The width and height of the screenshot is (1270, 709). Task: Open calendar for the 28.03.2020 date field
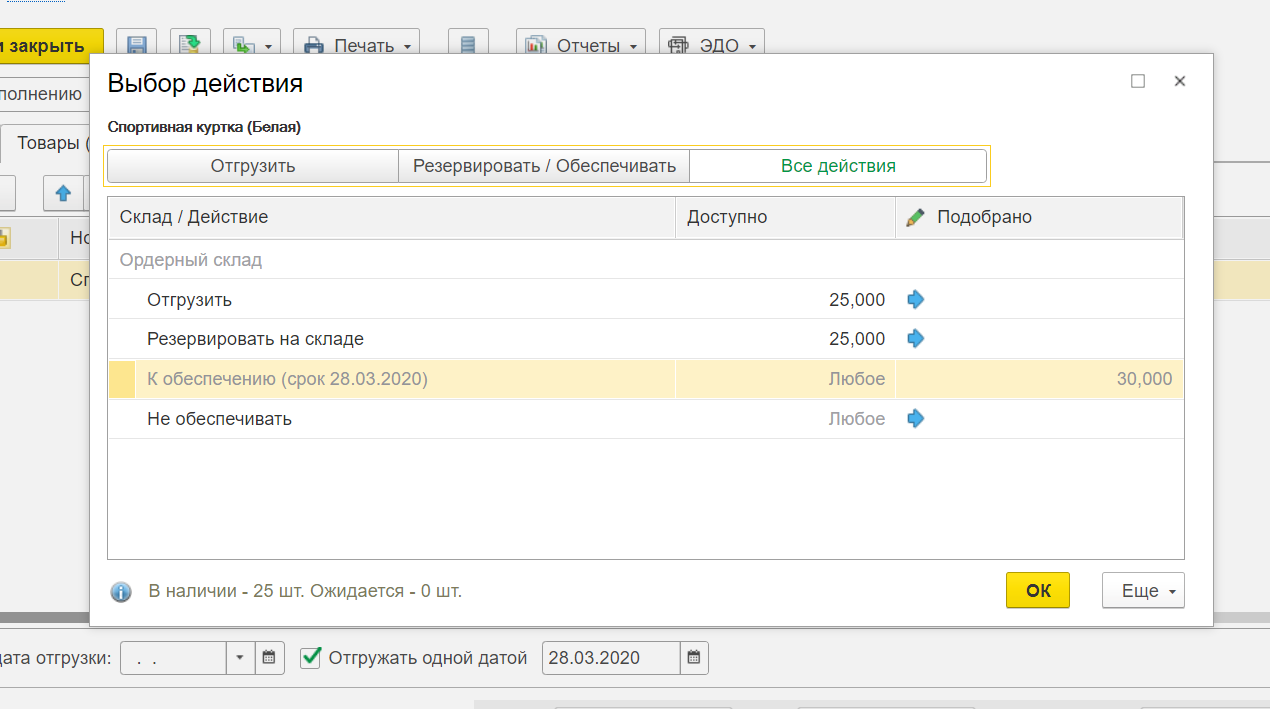point(694,658)
